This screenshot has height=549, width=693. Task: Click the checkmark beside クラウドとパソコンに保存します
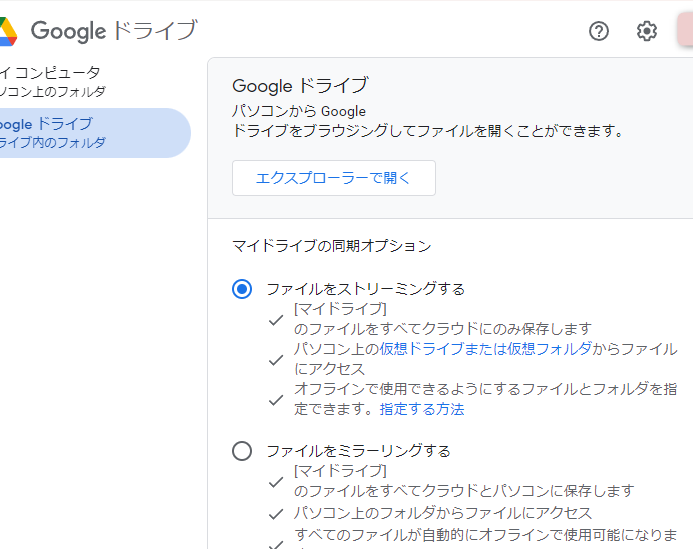pyautogui.click(x=276, y=482)
